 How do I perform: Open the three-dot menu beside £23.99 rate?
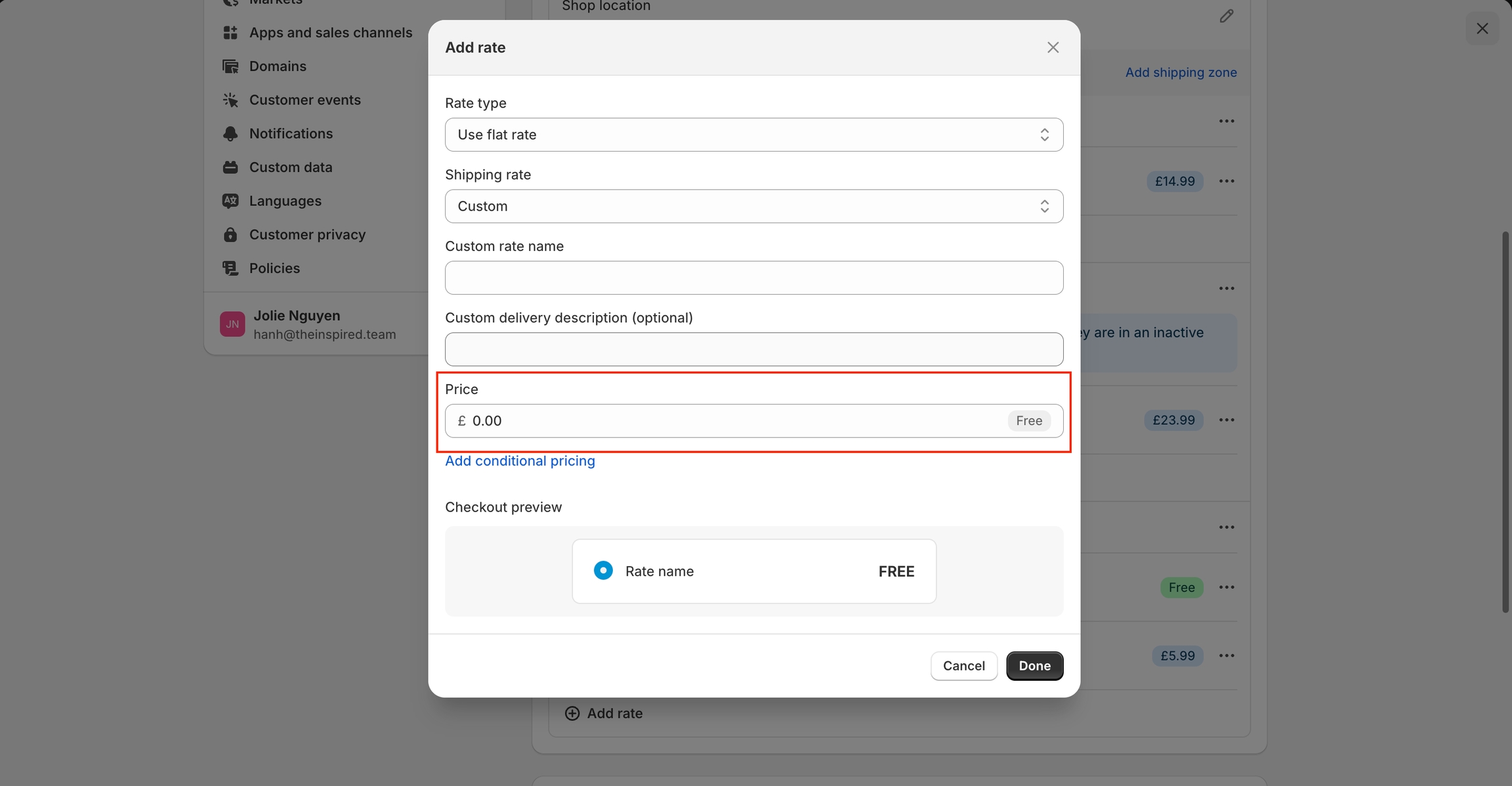click(x=1227, y=420)
